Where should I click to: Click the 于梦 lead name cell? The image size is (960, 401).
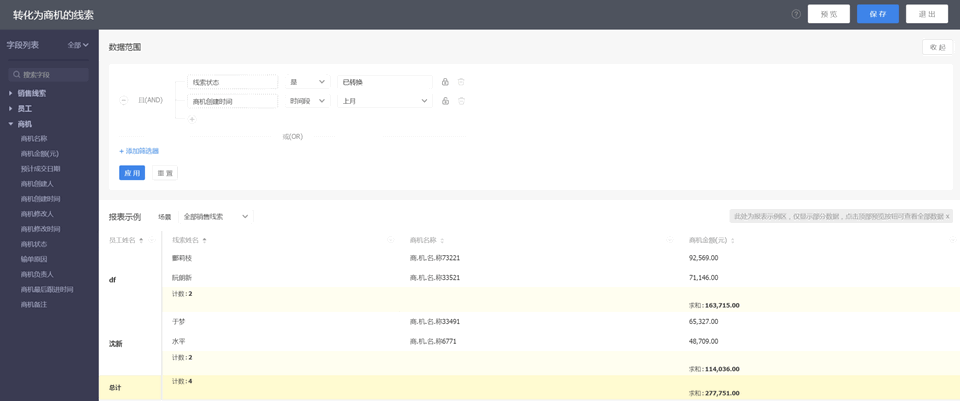point(179,321)
